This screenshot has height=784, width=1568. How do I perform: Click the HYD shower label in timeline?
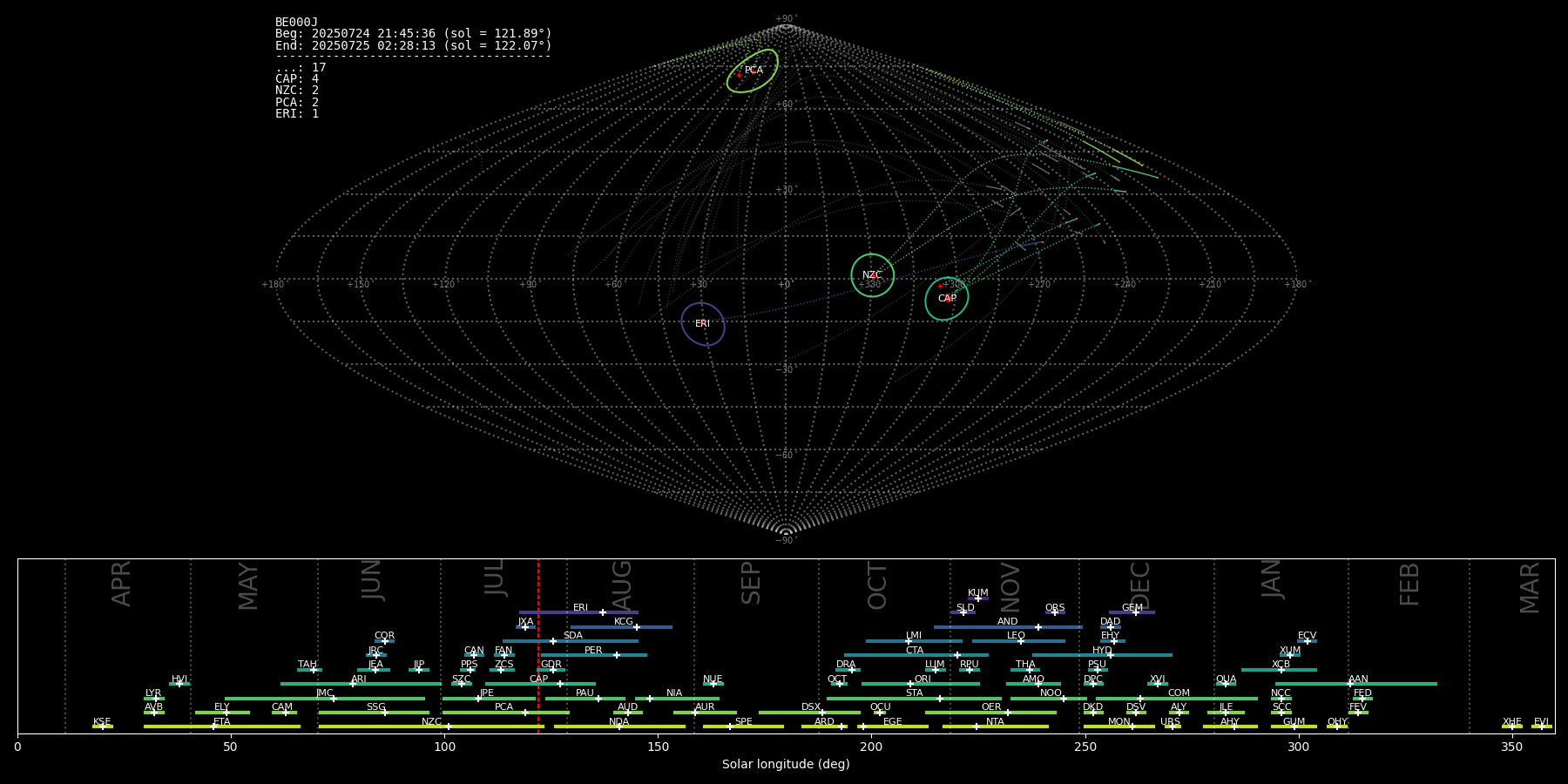[x=1103, y=651]
